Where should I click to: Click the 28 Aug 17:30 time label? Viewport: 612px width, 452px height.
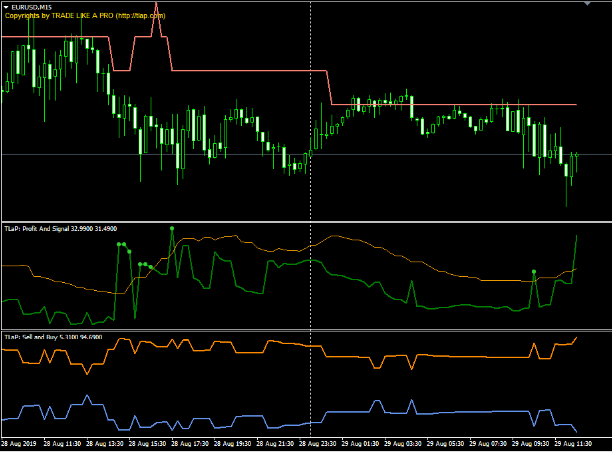[x=190, y=444]
